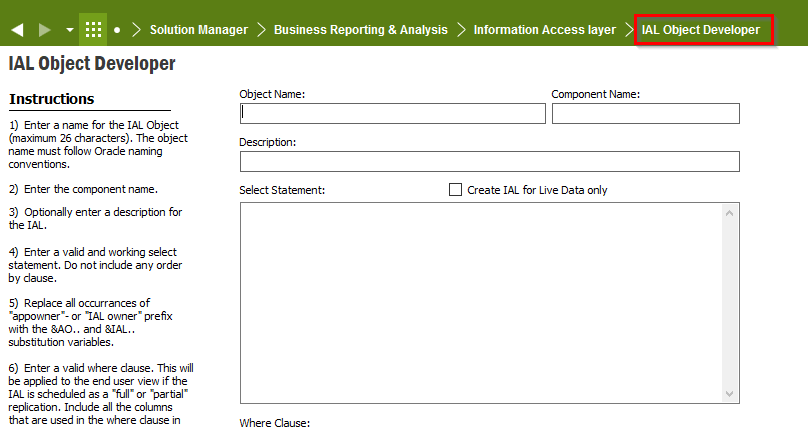This screenshot has height=428, width=808.
Task: Expand chevron before IAL Object Developer
Action: [x=629, y=30]
